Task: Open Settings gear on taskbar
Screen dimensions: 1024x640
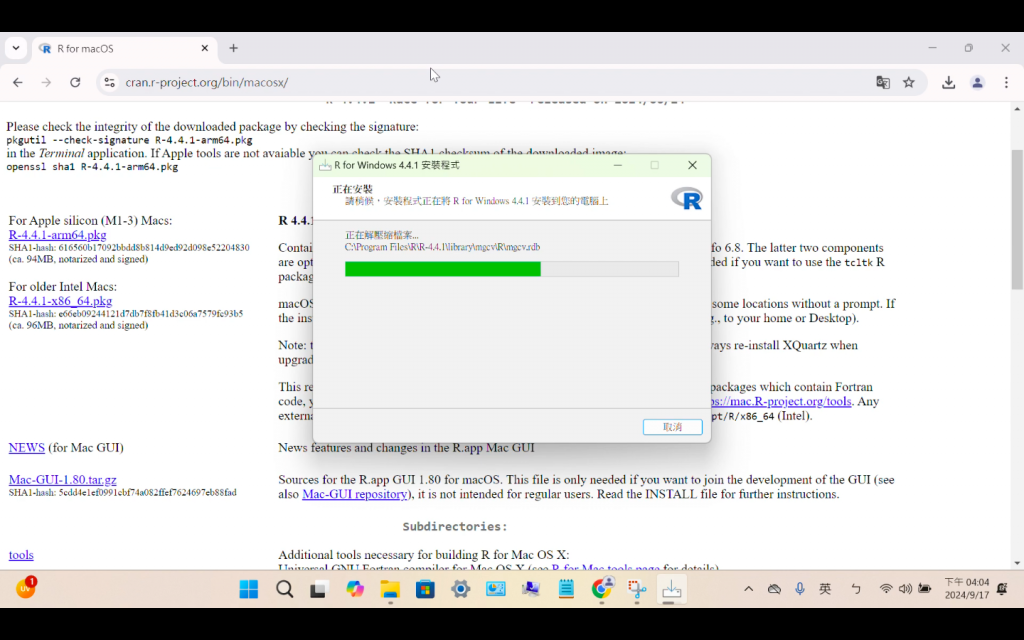Action: click(460, 589)
